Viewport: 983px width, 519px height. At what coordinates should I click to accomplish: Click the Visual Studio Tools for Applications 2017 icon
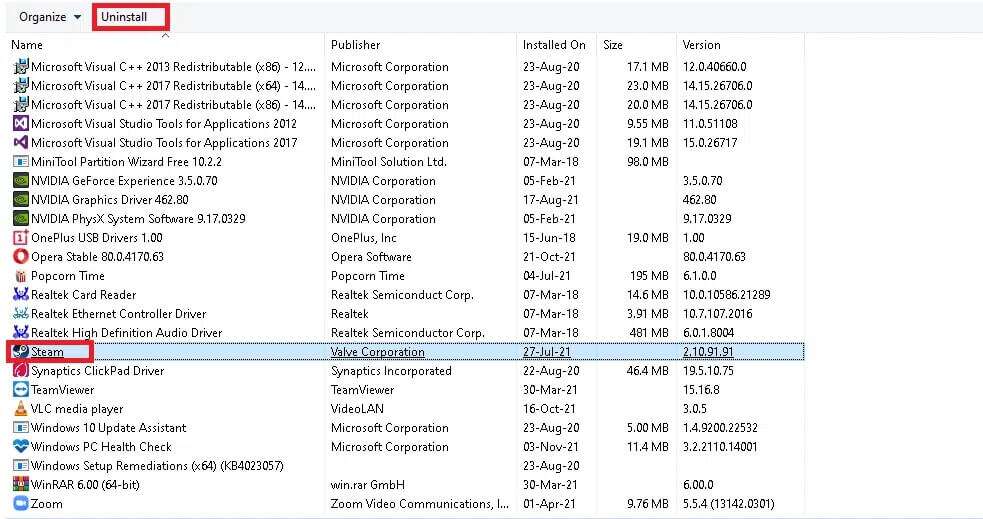pyautogui.click(x=21, y=142)
